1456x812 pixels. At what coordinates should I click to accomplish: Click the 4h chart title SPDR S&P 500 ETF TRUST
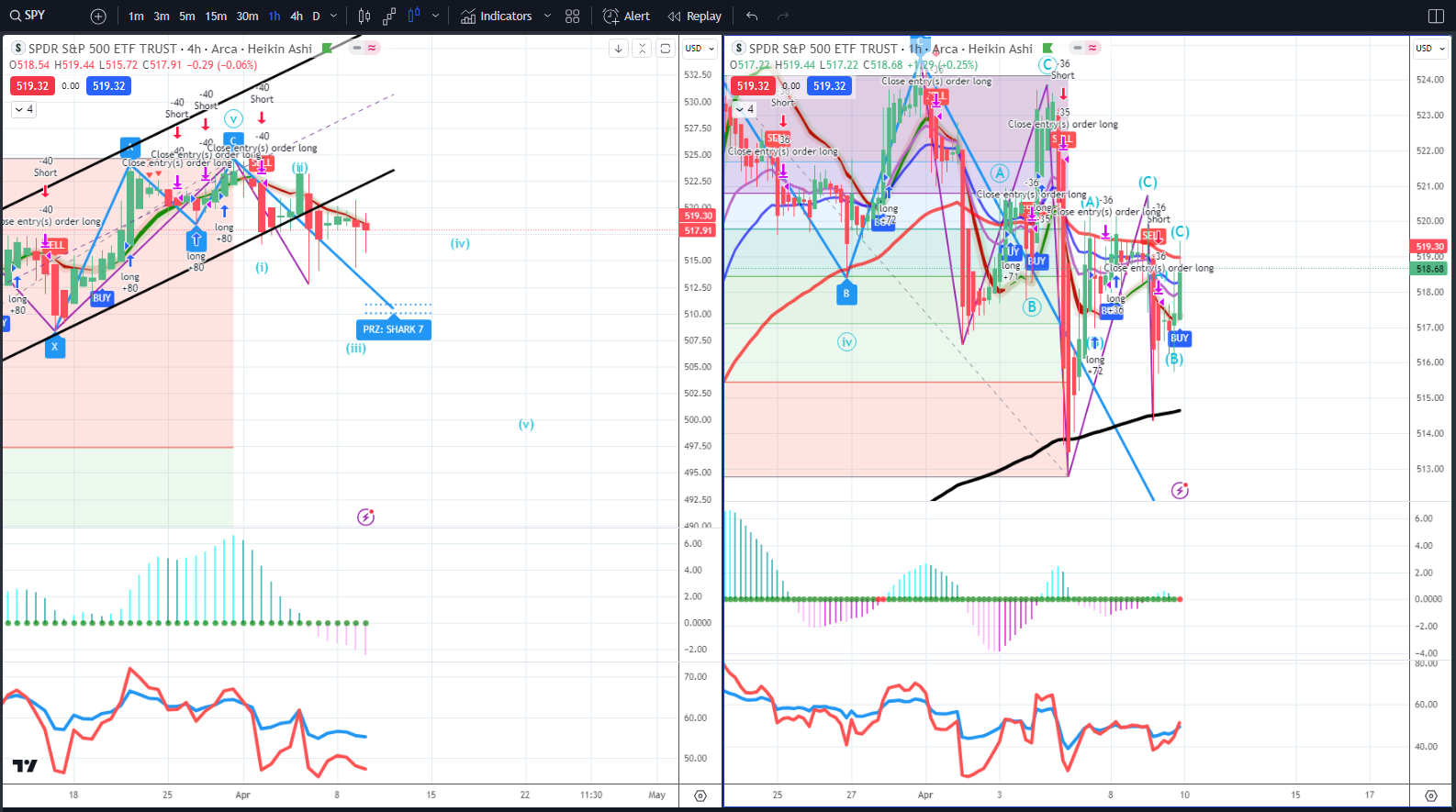click(102, 49)
